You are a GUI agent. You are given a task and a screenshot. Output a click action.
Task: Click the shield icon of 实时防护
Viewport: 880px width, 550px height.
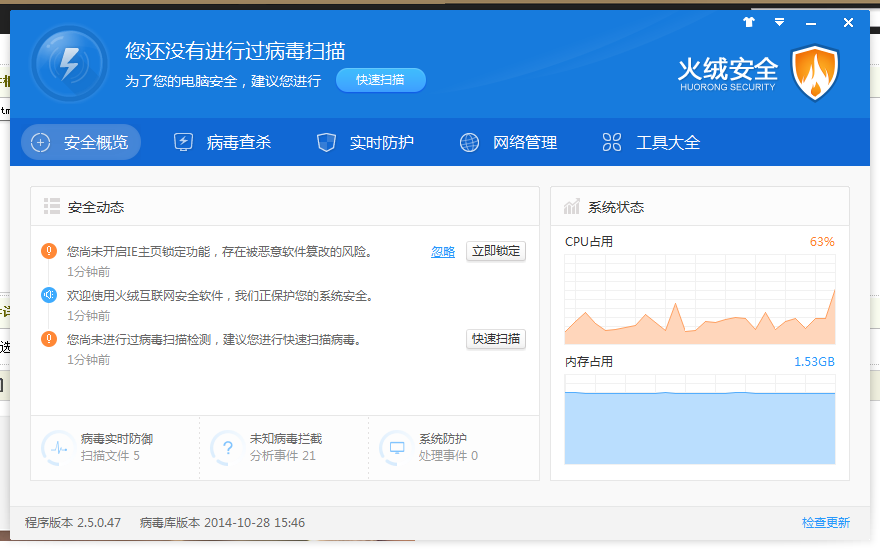pyautogui.click(x=327, y=143)
